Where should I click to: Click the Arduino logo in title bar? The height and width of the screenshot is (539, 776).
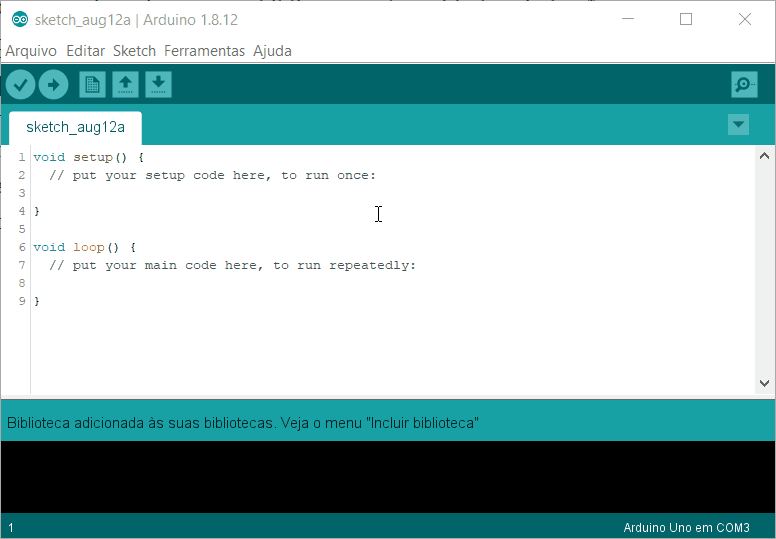(x=20, y=20)
